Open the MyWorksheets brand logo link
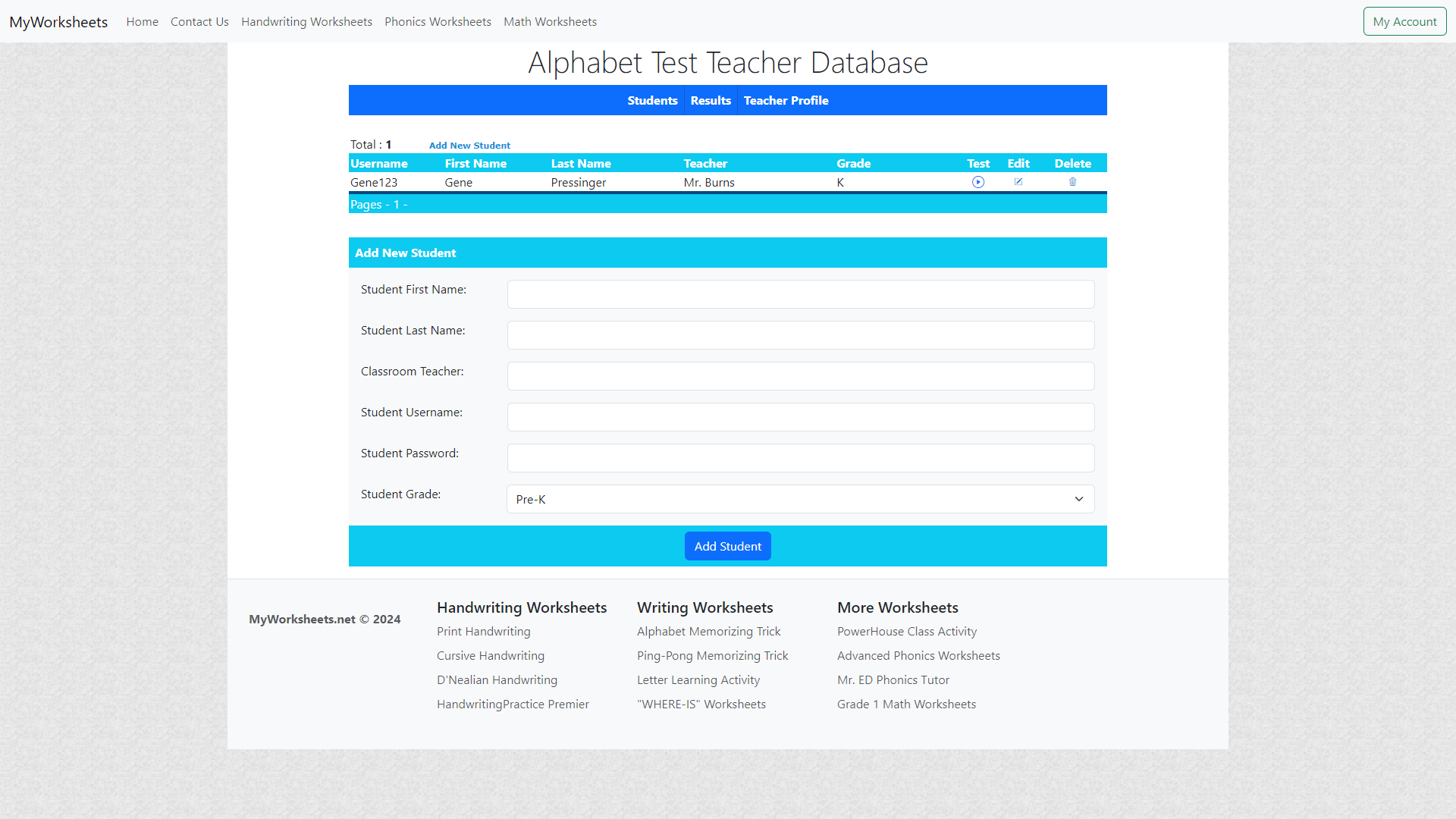 pos(58,21)
